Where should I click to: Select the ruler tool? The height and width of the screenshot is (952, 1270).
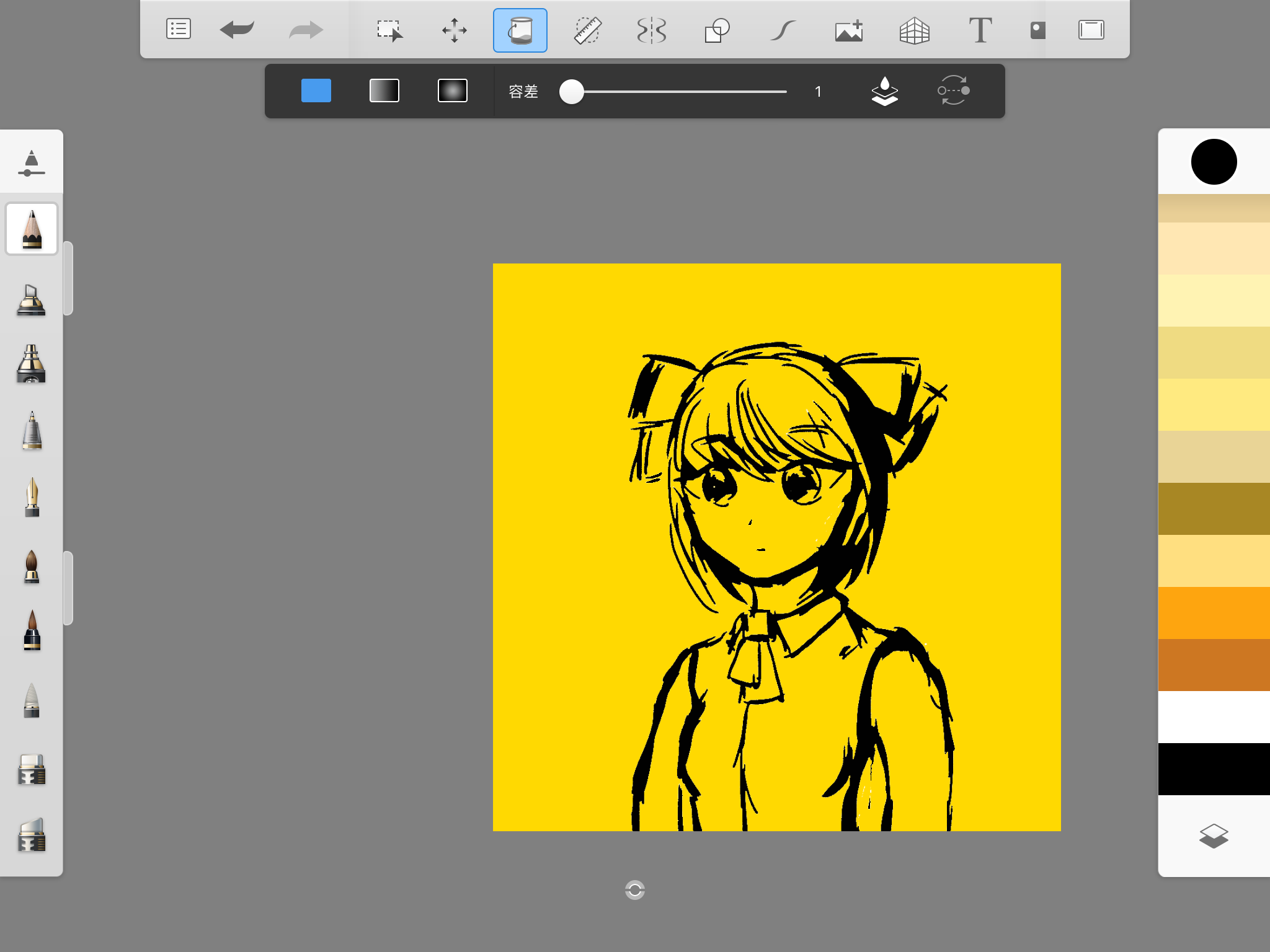pyautogui.click(x=587, y=29)
